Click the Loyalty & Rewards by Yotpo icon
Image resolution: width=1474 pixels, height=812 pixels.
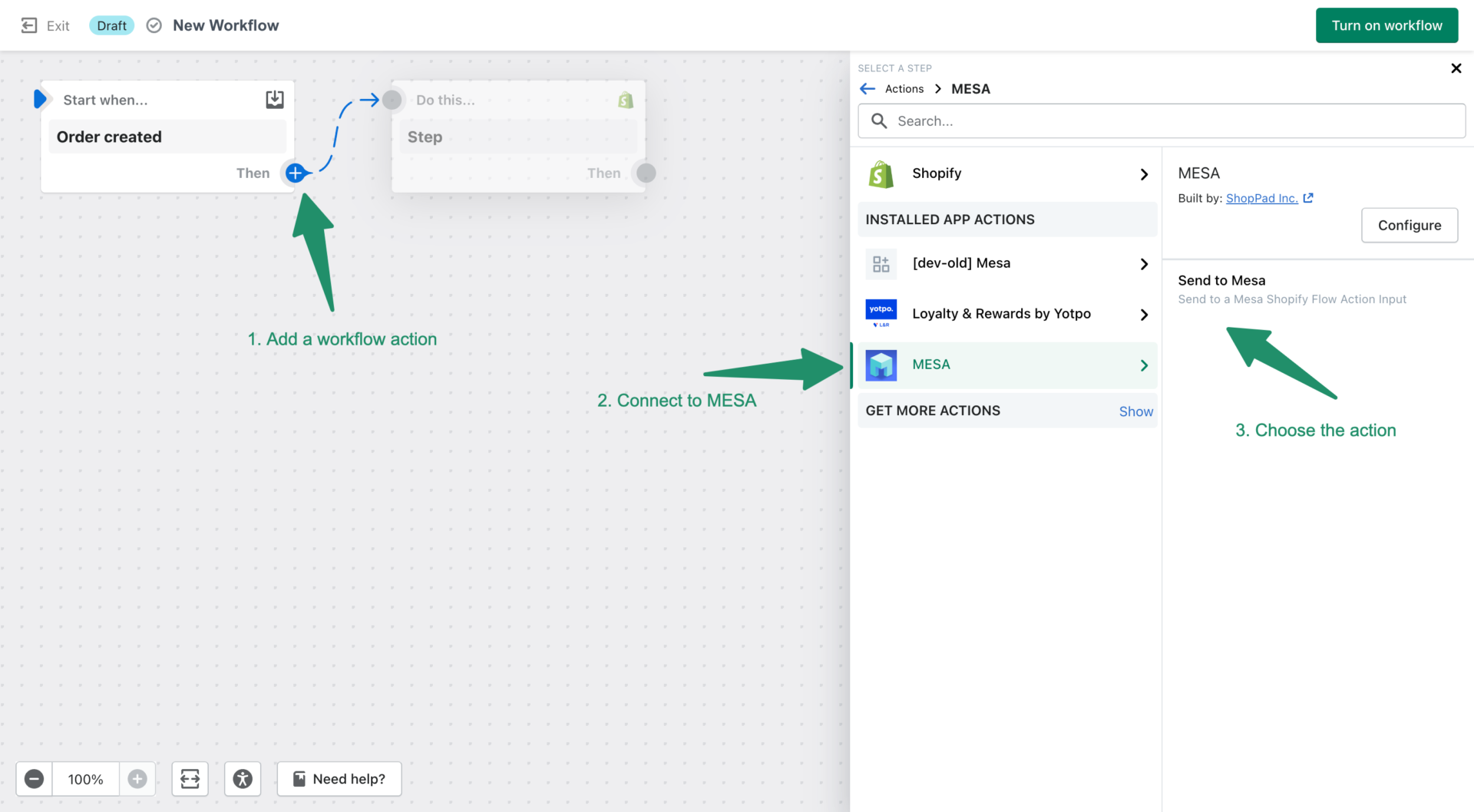click(881, 313)
